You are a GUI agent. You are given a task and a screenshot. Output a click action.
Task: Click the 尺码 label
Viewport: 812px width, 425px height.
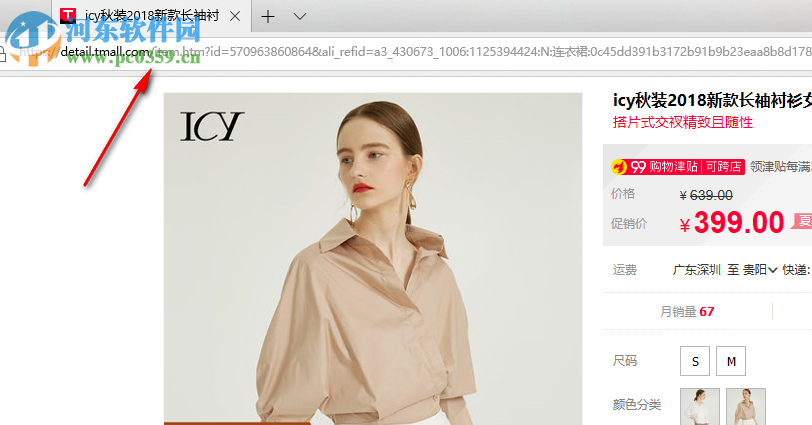[x=625, y=361]
